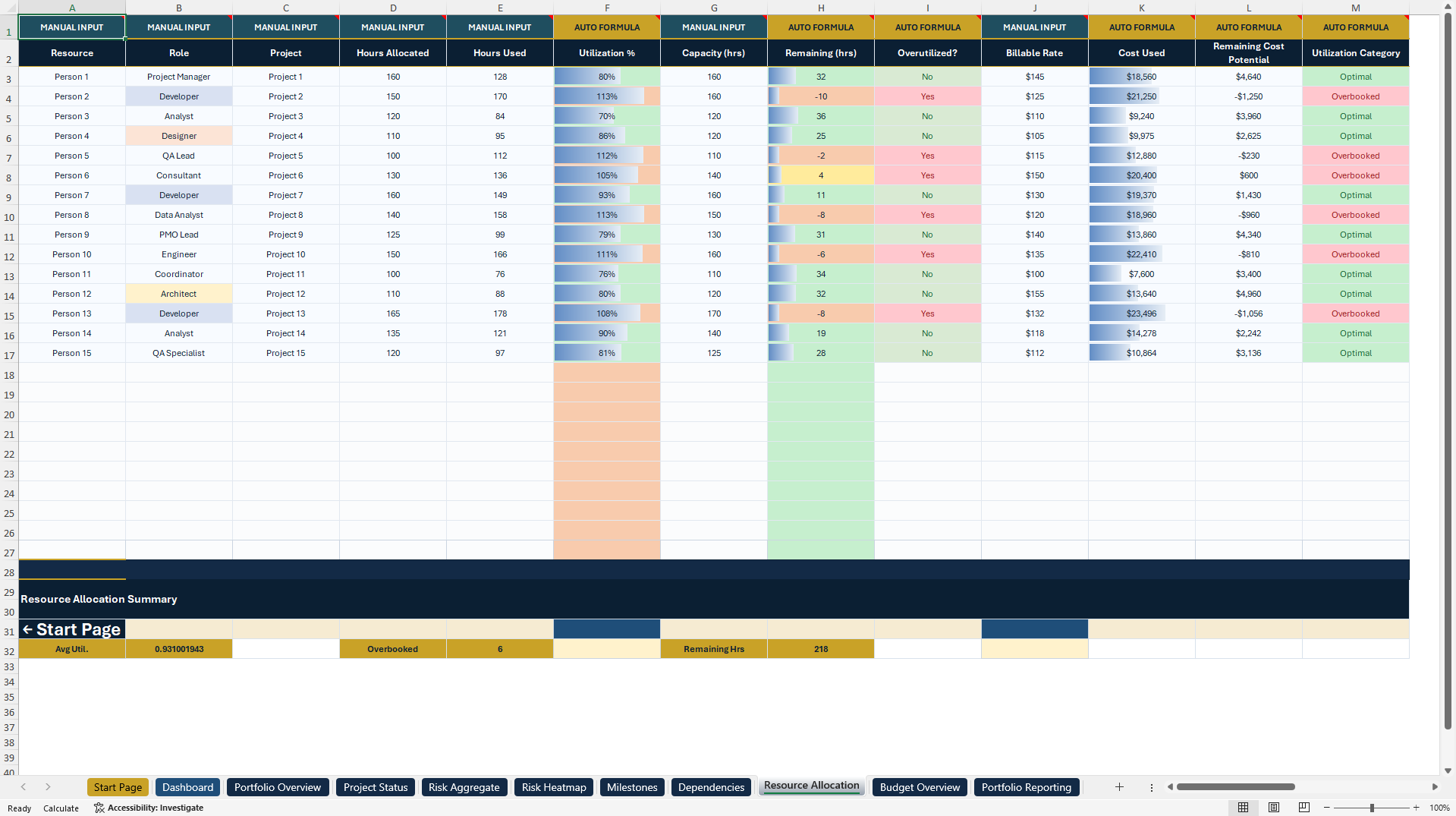The image size is (1456, 816).
Task: Switch to Page Break Preview icon
Action: pos(1304,808)
